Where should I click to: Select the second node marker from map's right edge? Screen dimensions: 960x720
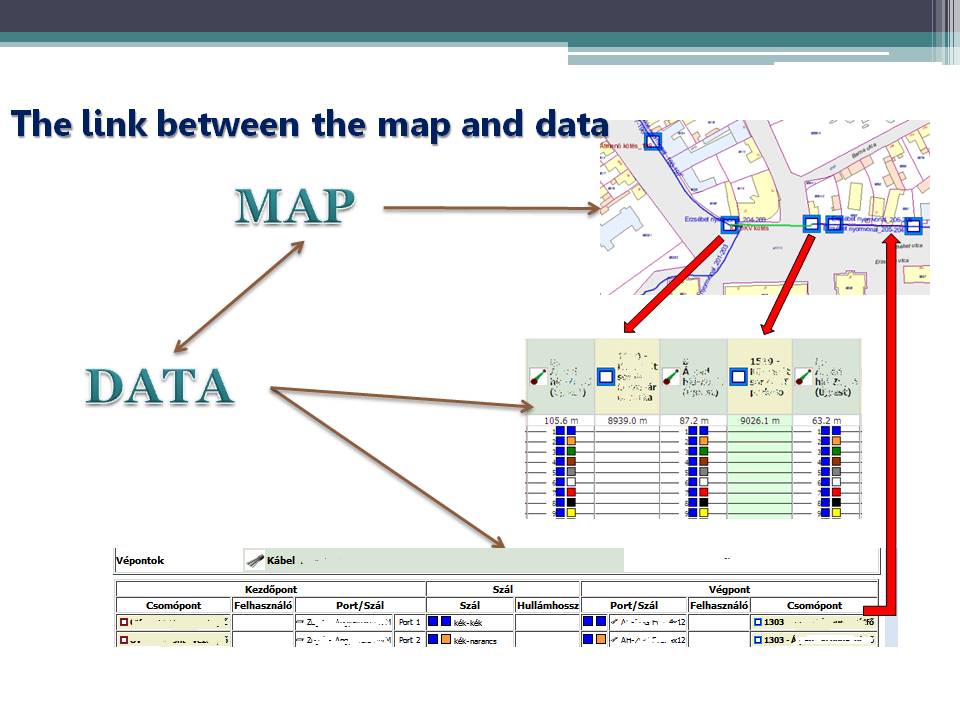click(834, 224)
